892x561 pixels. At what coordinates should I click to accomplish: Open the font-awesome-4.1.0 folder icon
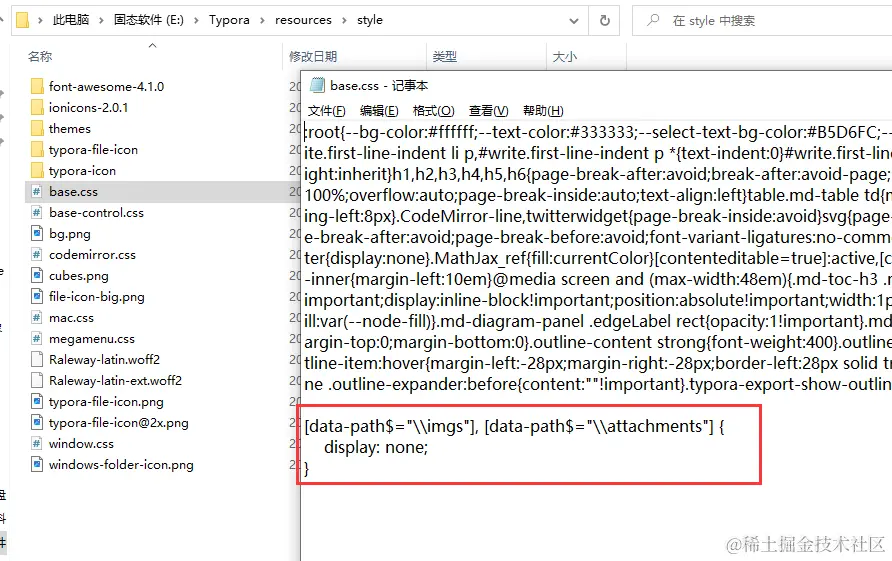coord(37,86)
